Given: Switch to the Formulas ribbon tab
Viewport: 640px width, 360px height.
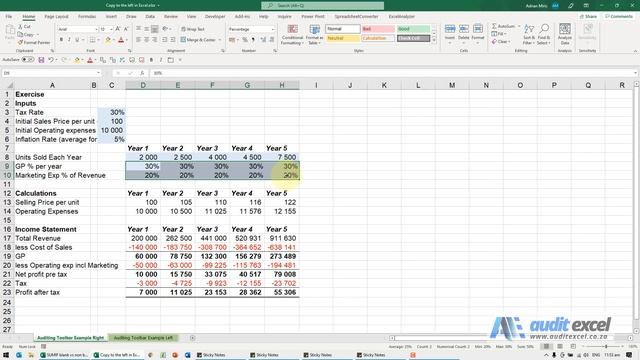Looking at the screenshot, I should [87, 17].
